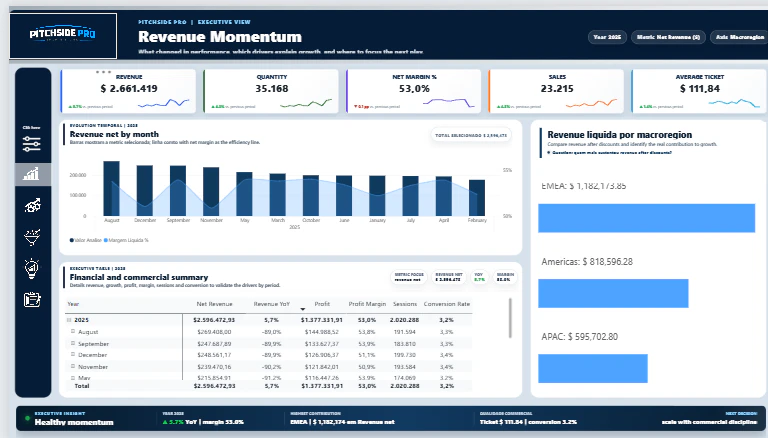Image resolution: width=768 pixels, height=438 pixels.
Task: Click the 'Financial and commercial summary' title
Action: [139, 277]
